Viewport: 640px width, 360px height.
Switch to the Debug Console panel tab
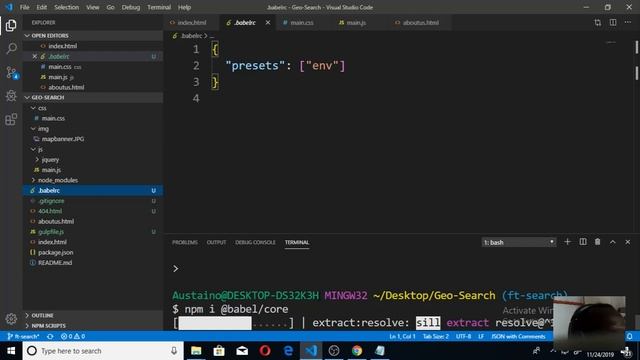coord(255,242)
